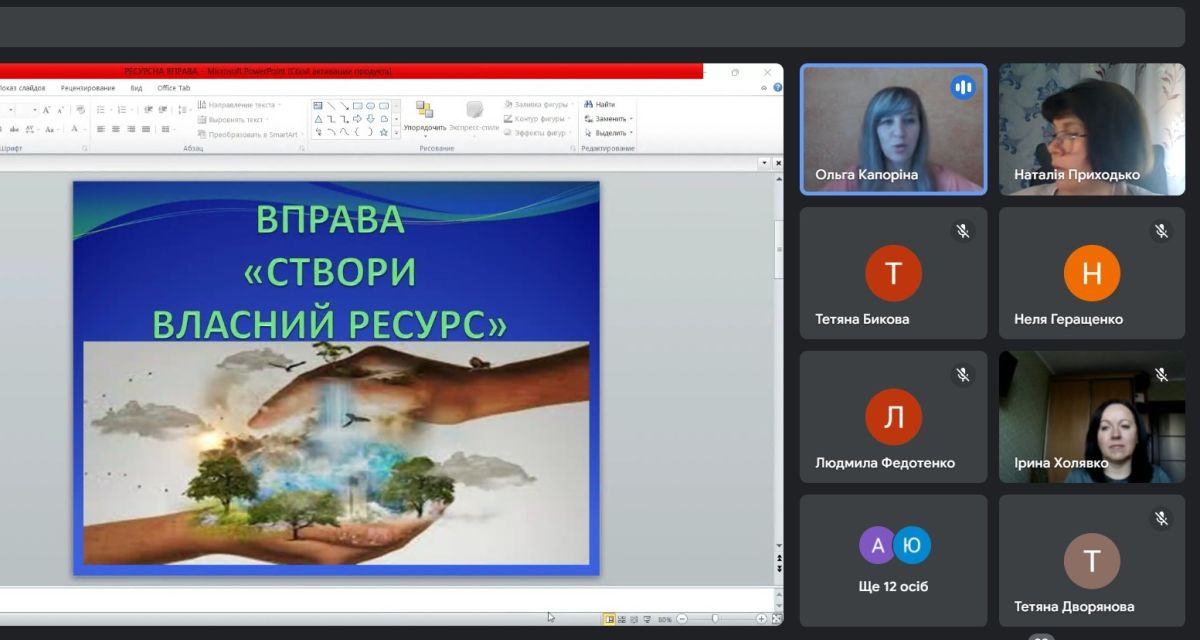Click the zoom in plus button
The width and height of the screenshot is (1200, 640).
(x=761, y=620)
